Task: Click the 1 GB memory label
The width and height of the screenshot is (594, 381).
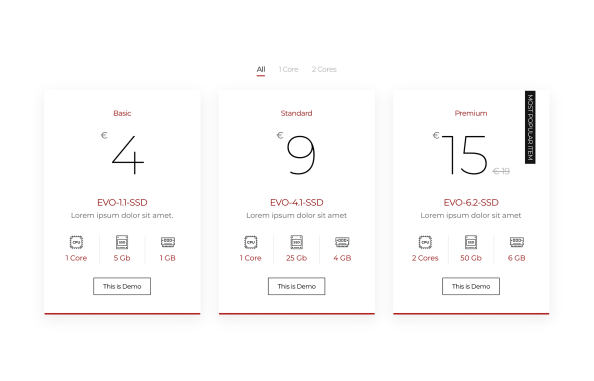Action: tap(167, 258)
